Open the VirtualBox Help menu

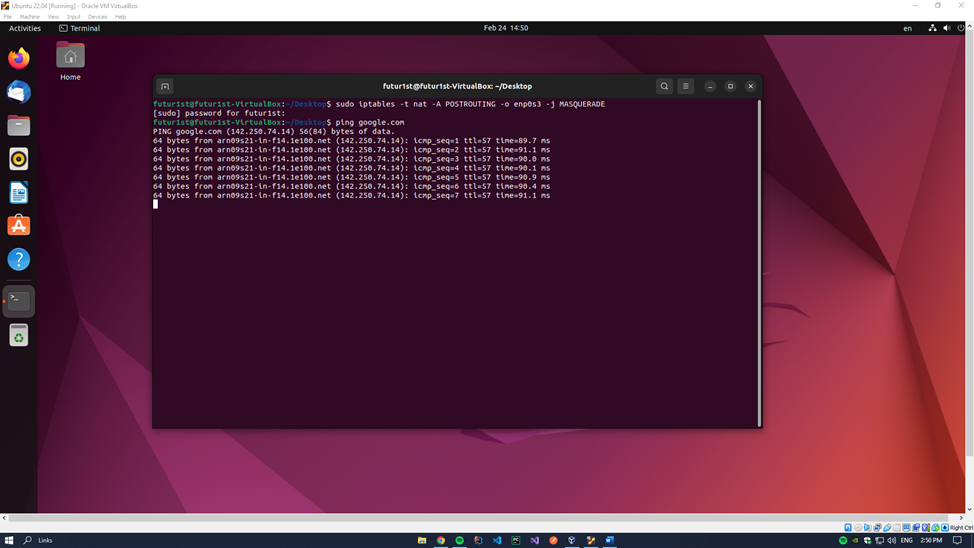tap(121, 17)
